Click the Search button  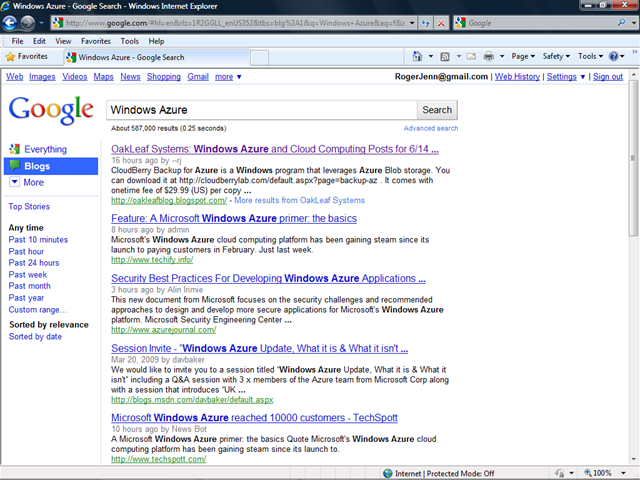[437, 110]
